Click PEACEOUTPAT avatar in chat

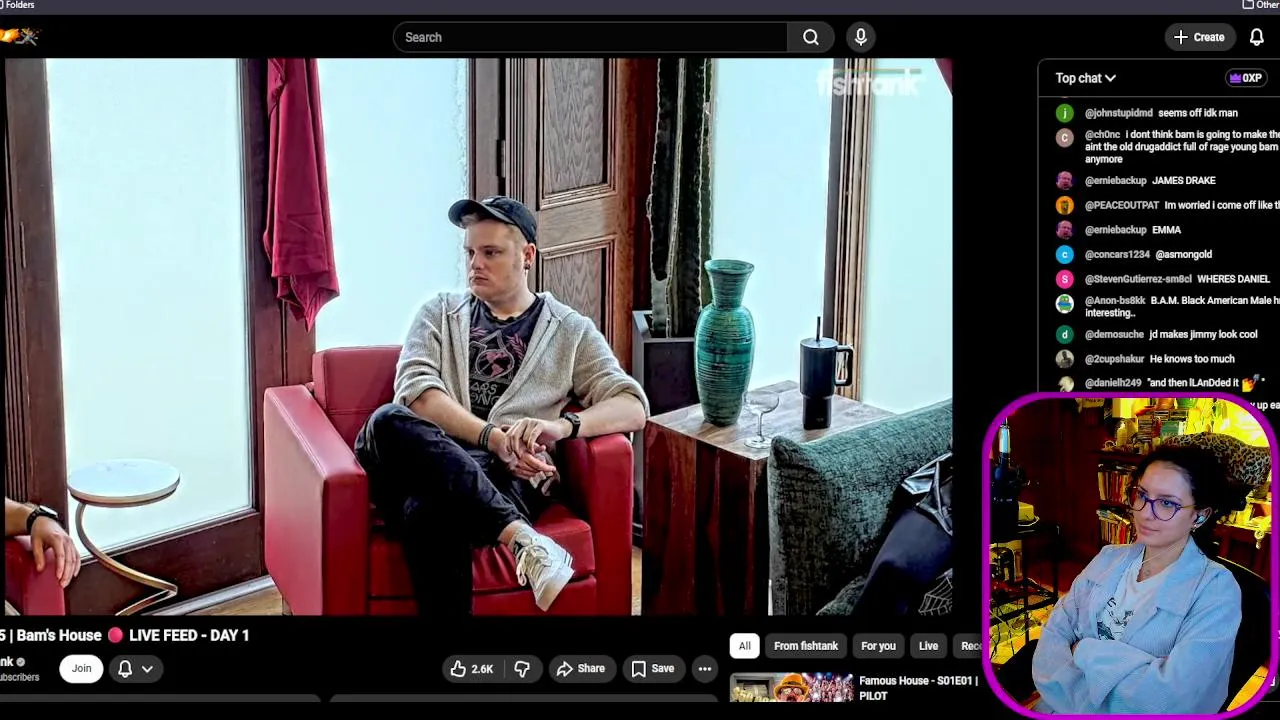(x=1064, y=205)
